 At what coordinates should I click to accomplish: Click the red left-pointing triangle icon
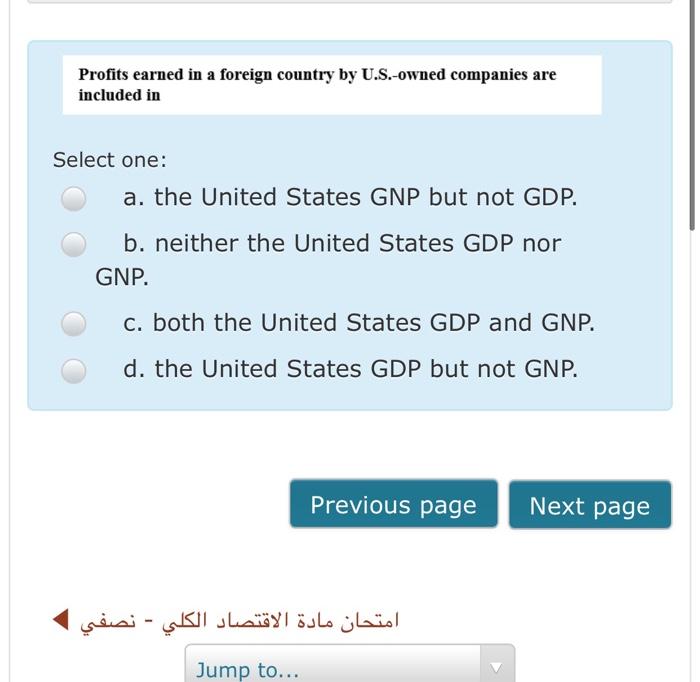61,620
